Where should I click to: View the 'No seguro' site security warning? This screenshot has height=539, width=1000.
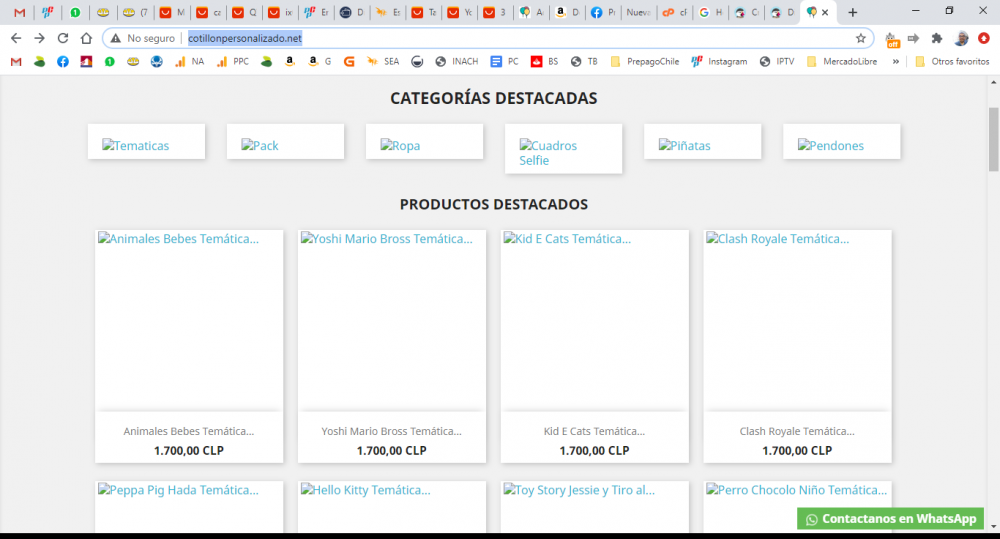142,38
